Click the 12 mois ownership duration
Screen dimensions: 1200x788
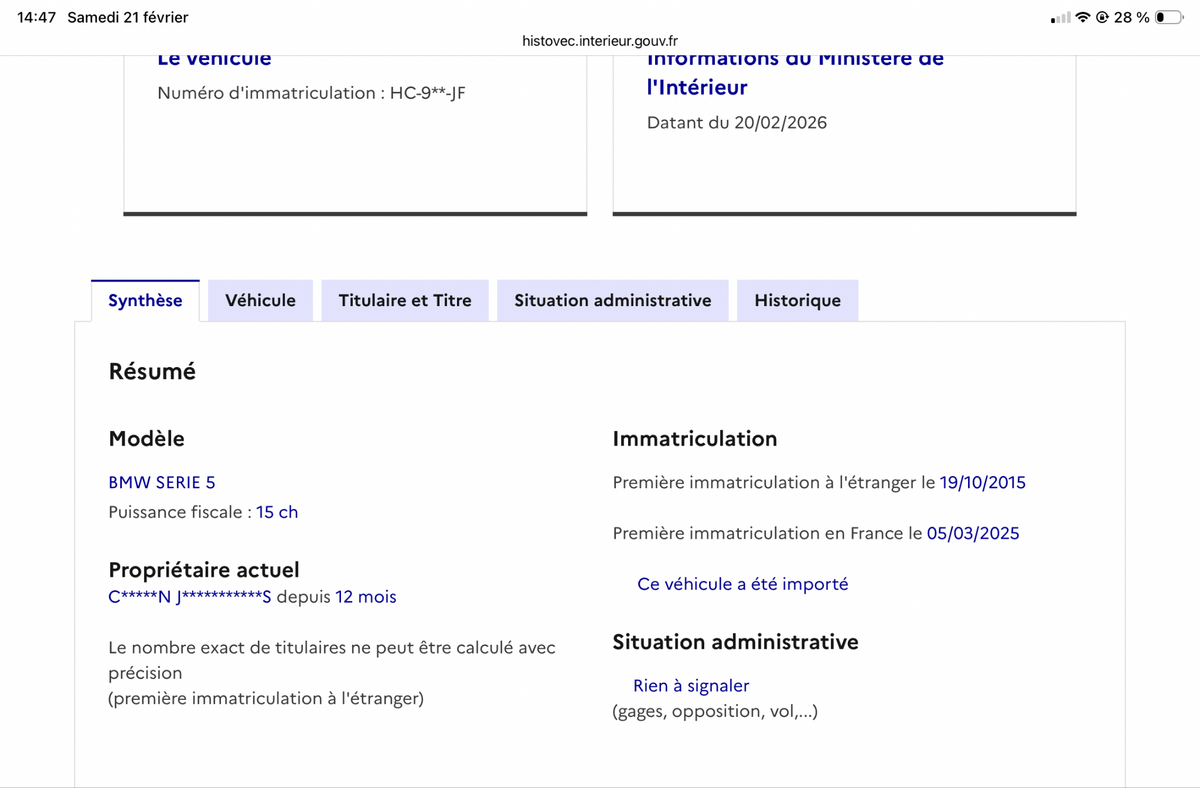pos(366,597)
